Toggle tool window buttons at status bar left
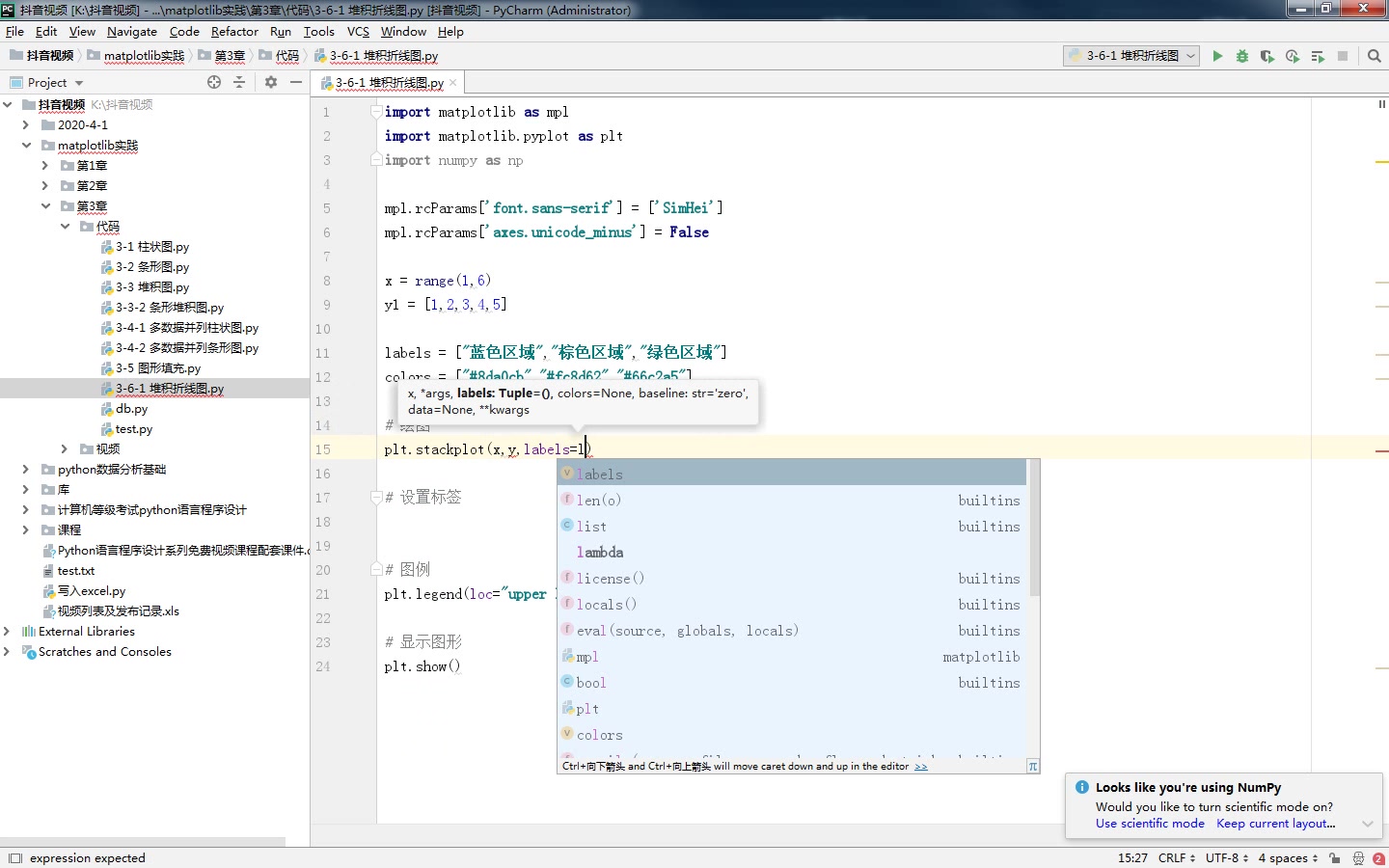This screenshot has height=868, width=1389. tap(14, 857)
